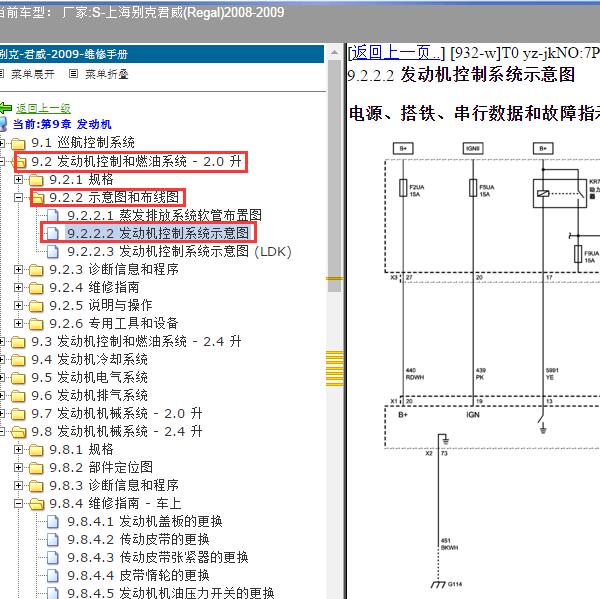The height and width of the screenshot is (599, 600).
Task: Click the IGN power box in diagram
Action: pyautogui.click(x=473, y=148)
